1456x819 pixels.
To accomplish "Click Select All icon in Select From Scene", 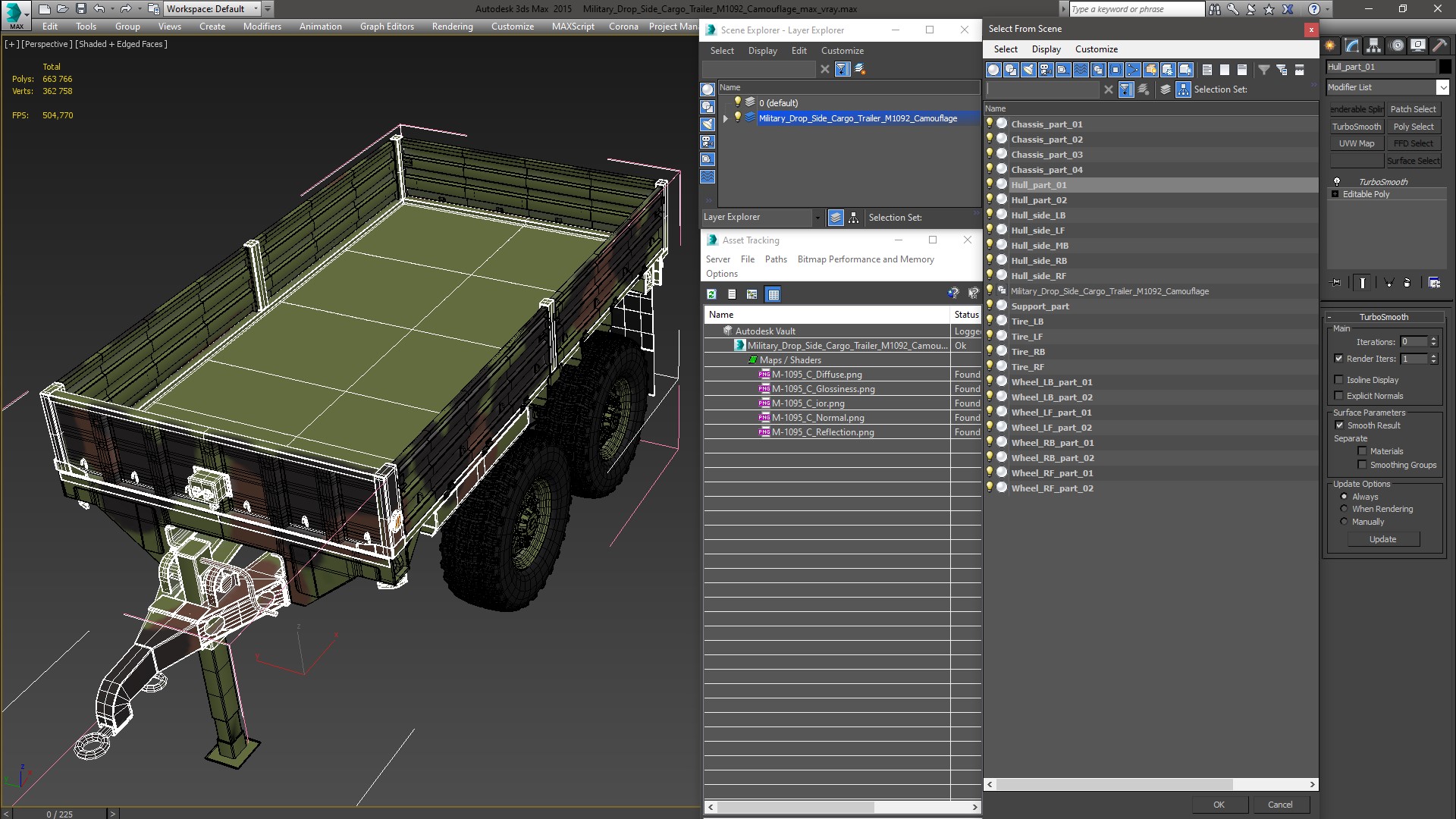I will (x=1207, y=70).
